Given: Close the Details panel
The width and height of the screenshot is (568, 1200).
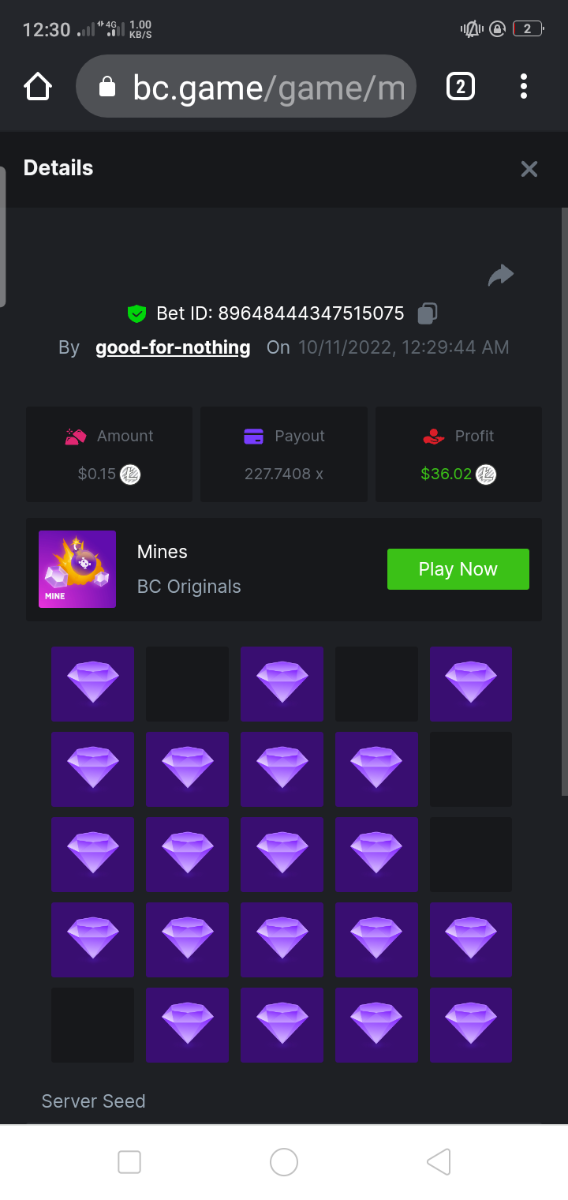Looking at the screenshot, I should pos(529,169).
